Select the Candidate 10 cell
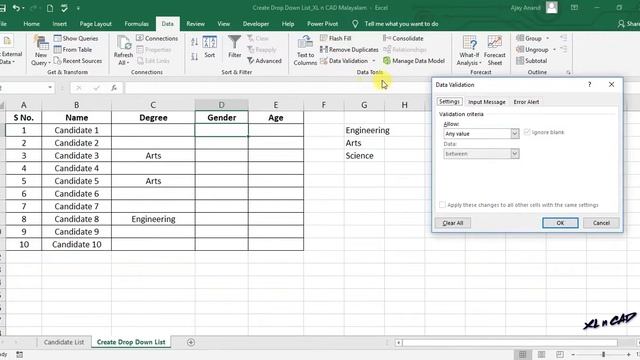This screenshot has width=640, height=360. (x=76, y=244)
